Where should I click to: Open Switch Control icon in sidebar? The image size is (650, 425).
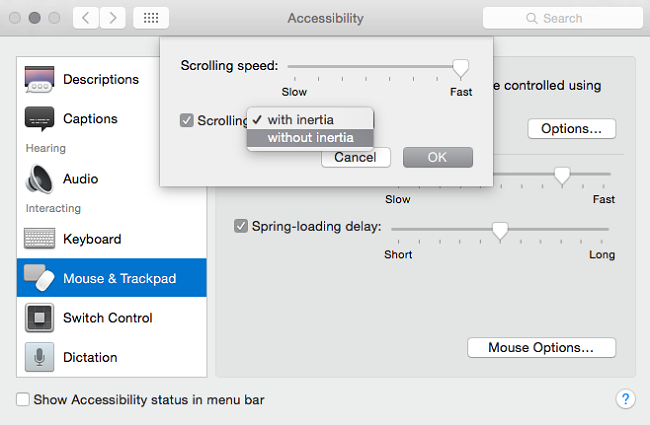pyautogui.click(x=39, y=318)
